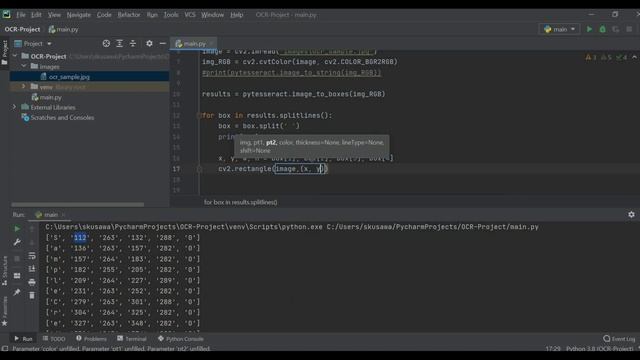Click the Stop icon in top toolbar

click(x=629, y=29)
